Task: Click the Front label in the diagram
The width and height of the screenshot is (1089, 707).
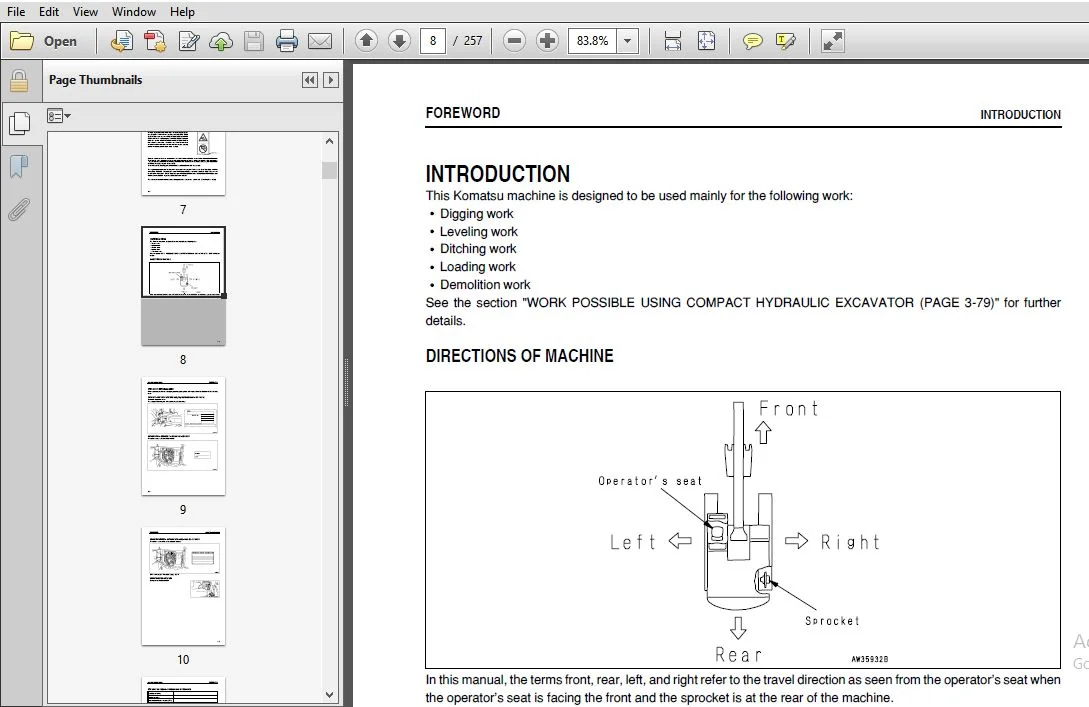Action: click(788, 408)
